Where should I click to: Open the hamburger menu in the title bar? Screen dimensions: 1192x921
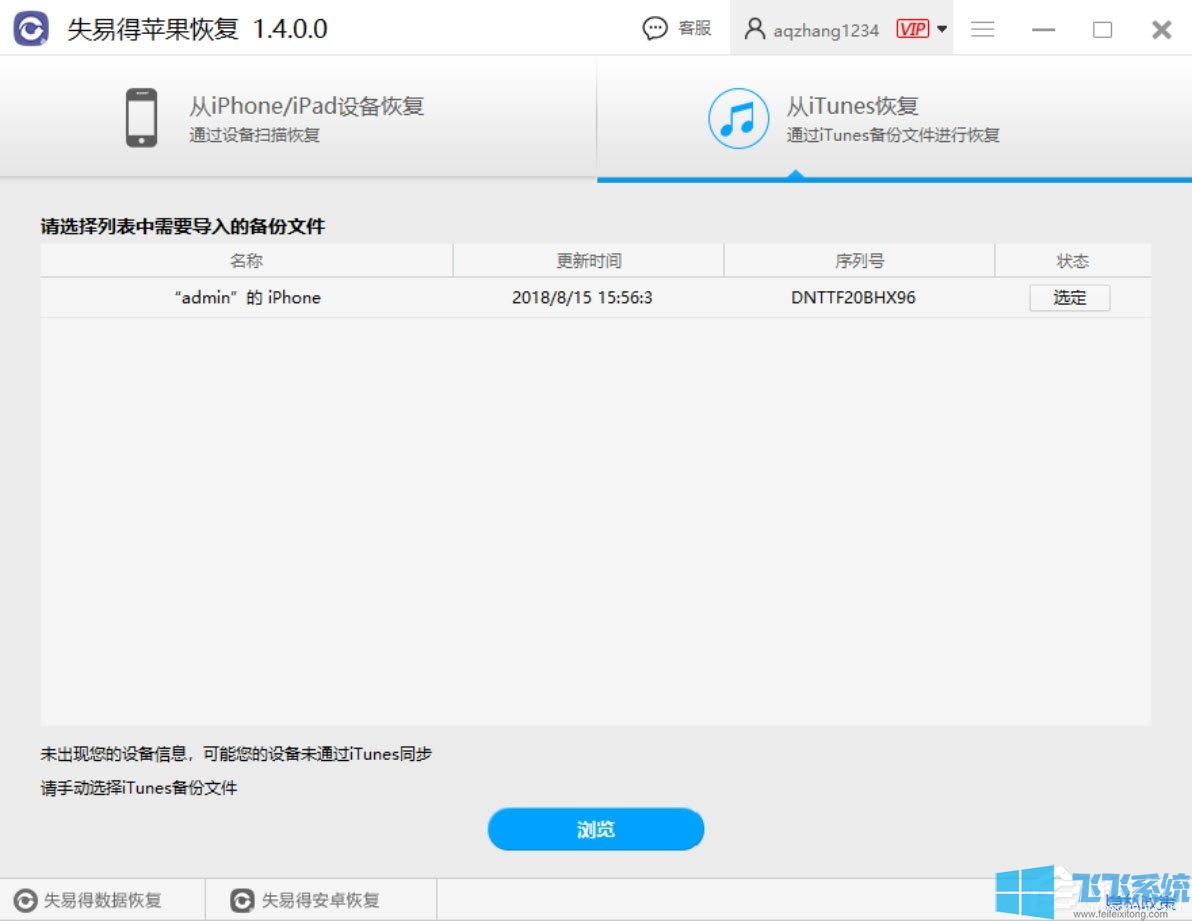[982, 29]
